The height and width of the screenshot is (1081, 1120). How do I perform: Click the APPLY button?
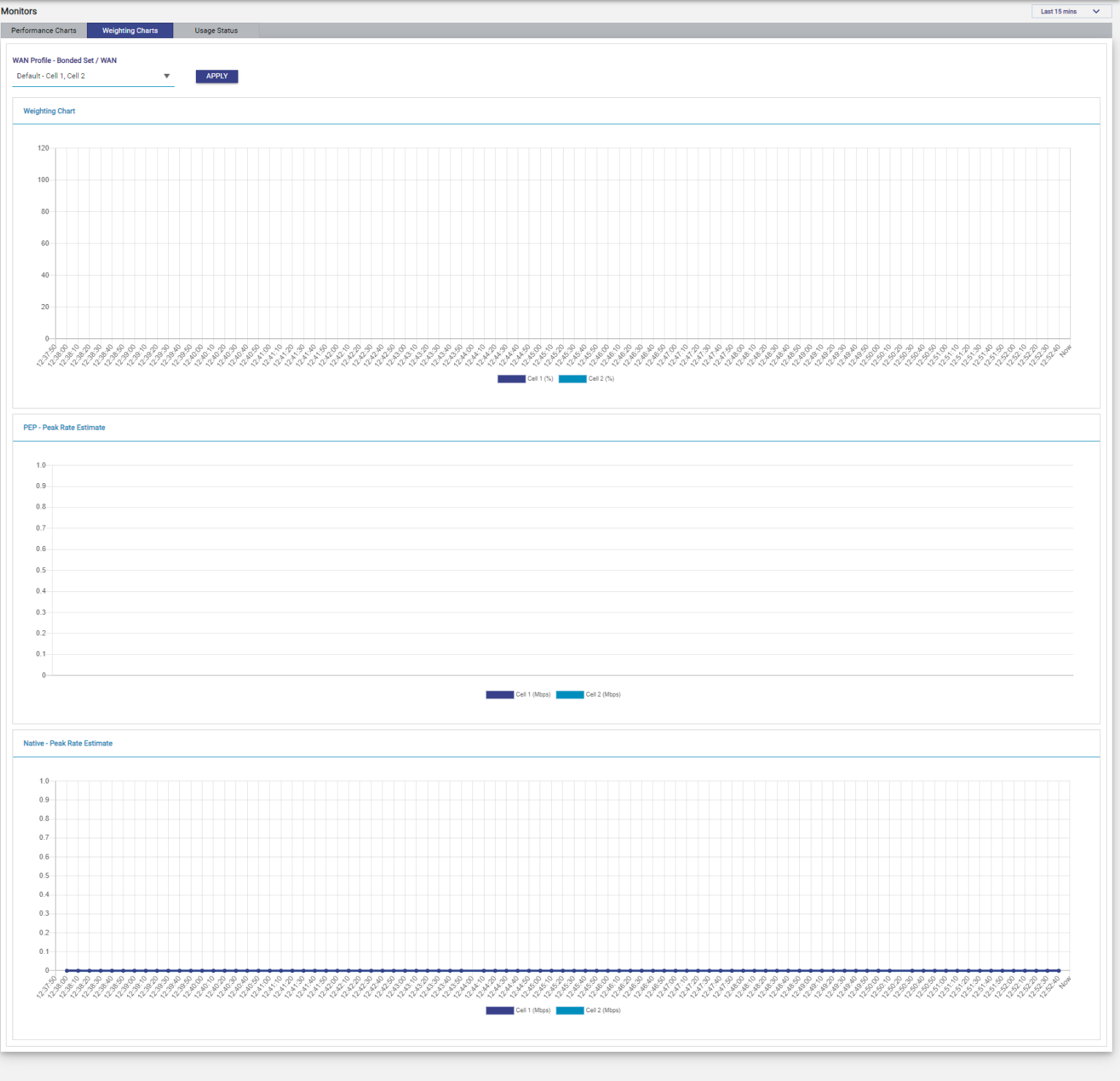point(217,76)
